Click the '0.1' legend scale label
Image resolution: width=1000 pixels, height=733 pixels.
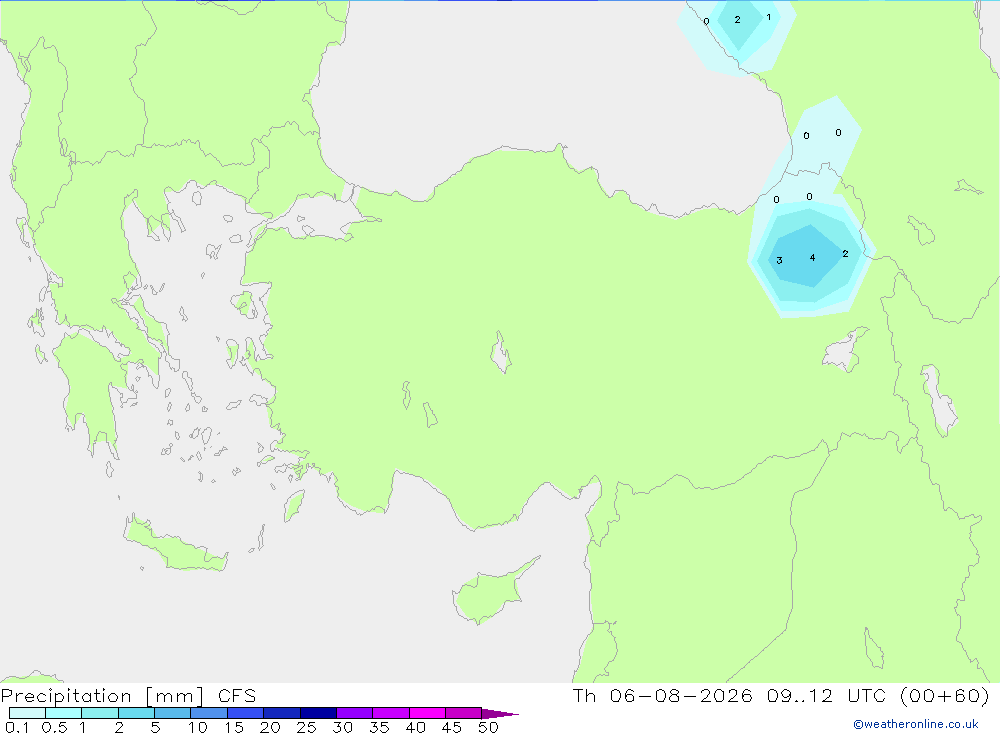[x=17, y=727]
